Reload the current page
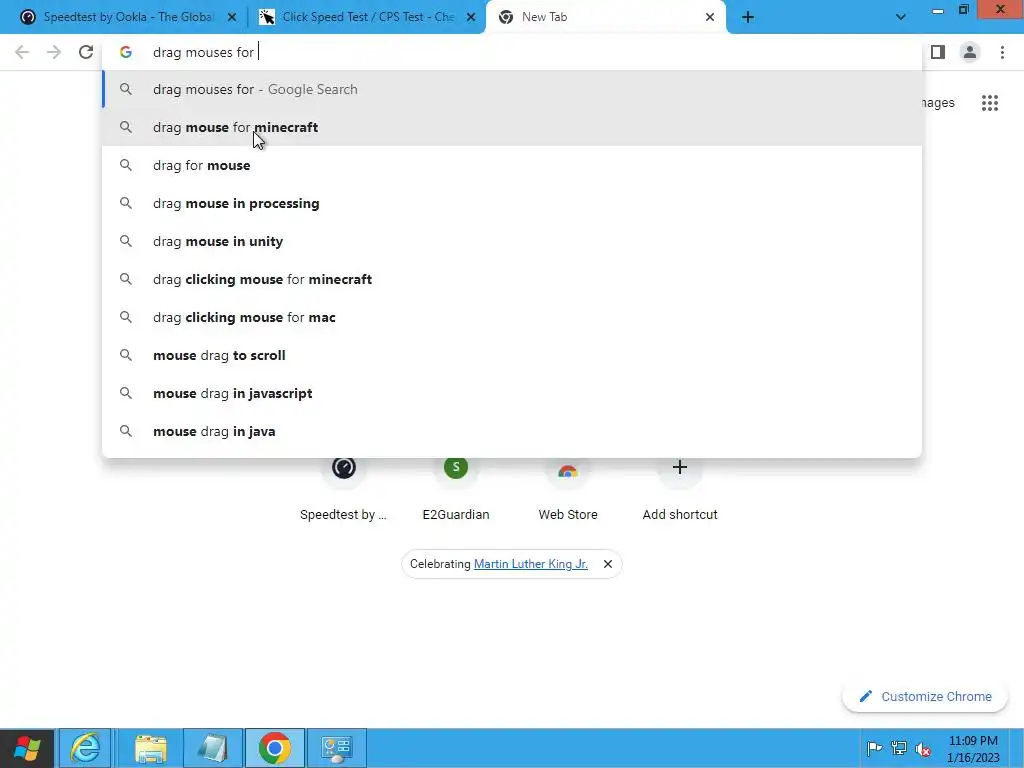 coord(86,52)
